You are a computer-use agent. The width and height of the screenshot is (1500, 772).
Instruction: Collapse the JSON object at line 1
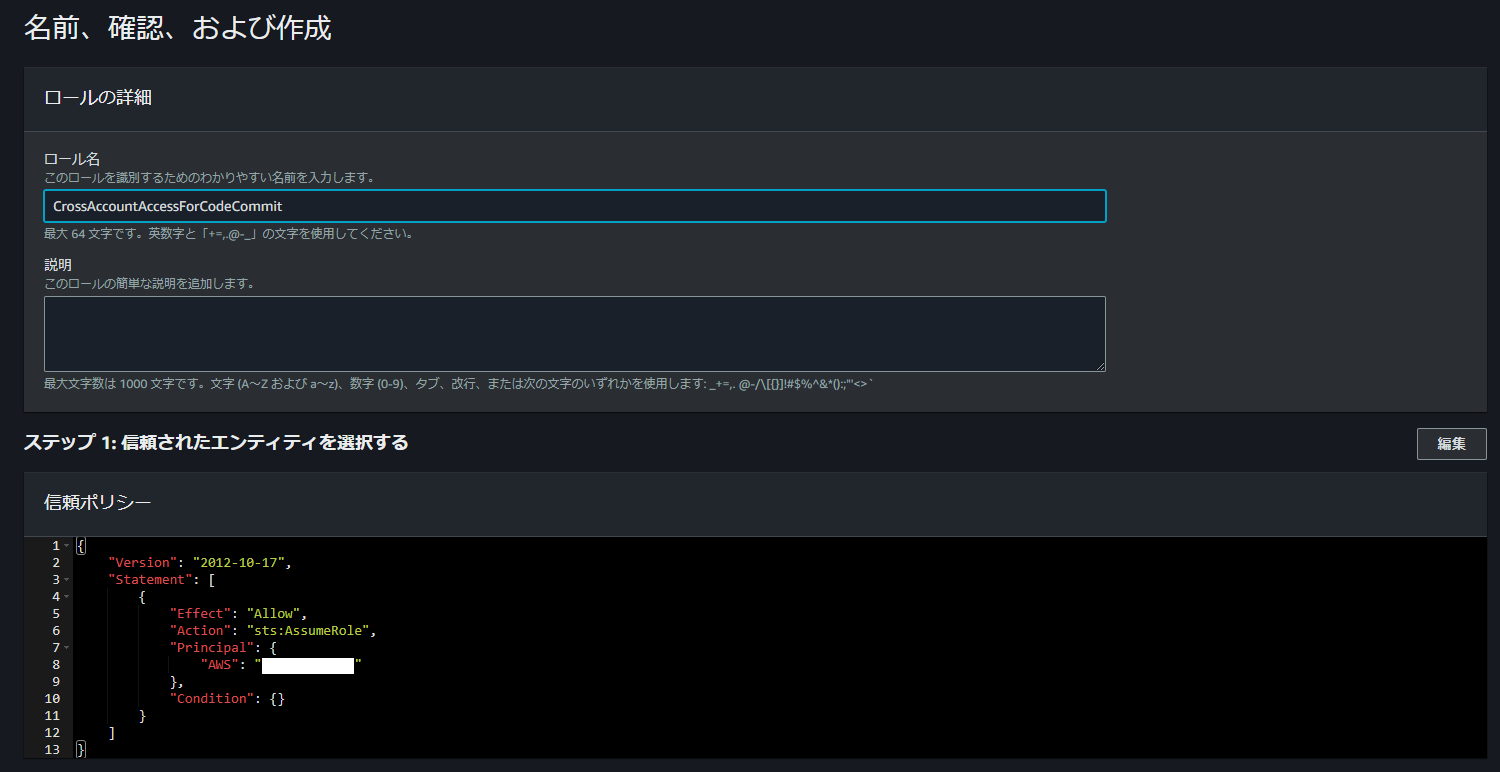click(68, 545)
